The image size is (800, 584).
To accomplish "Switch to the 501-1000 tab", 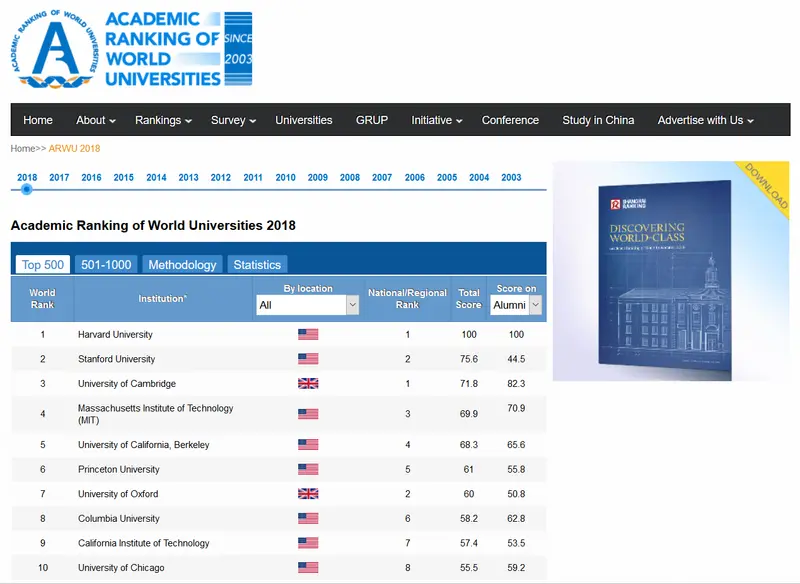I will pyautogui.click(x=106, y=265).
